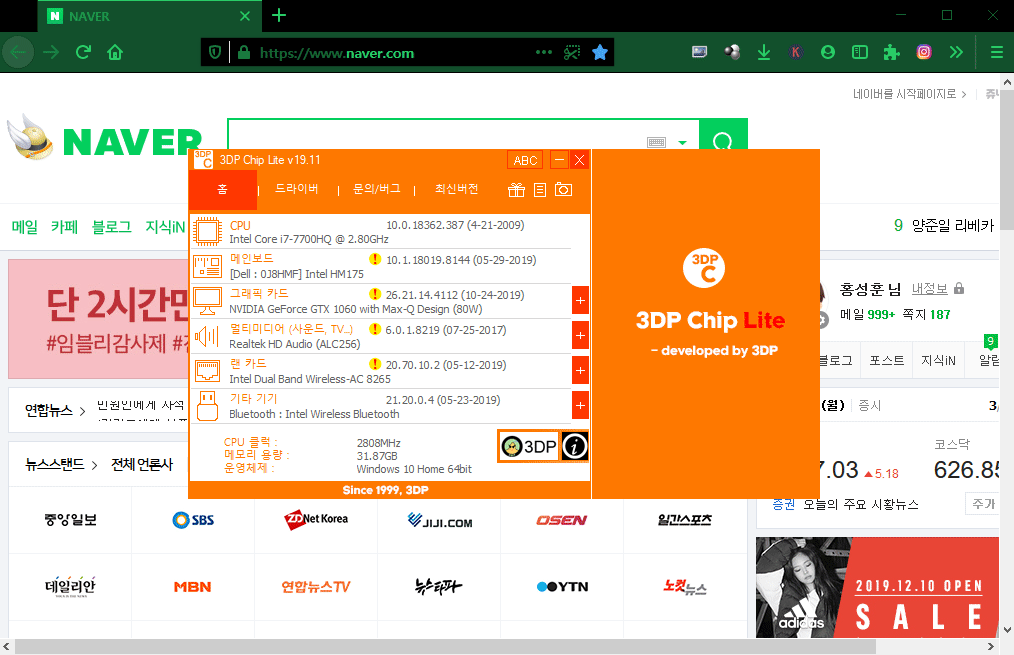1014x655 pixels.
Task: Open the text report icon in 3DP Chip
Action: coord(540,189)
